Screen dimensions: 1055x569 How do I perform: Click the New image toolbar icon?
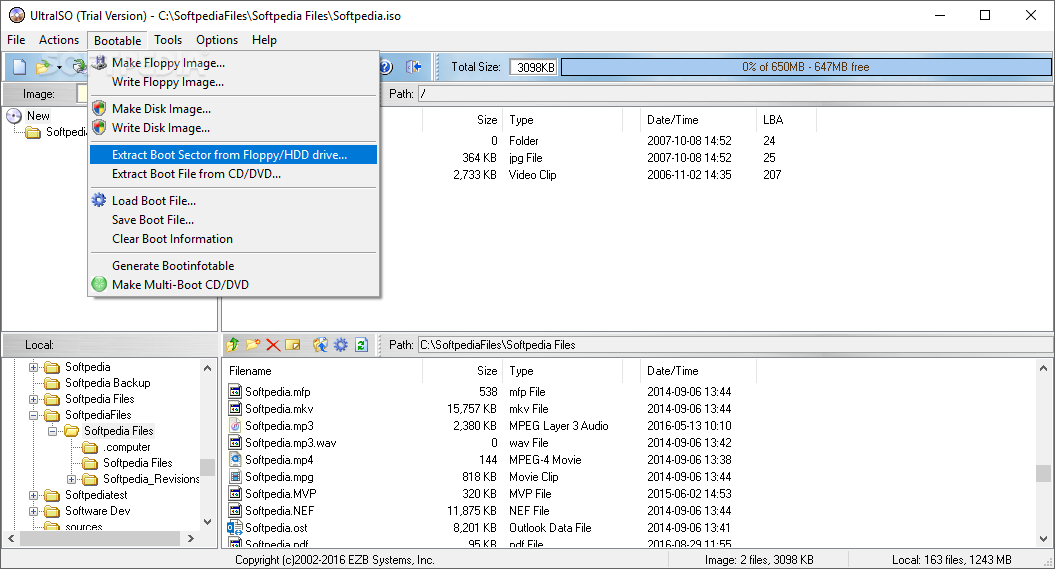20,67
